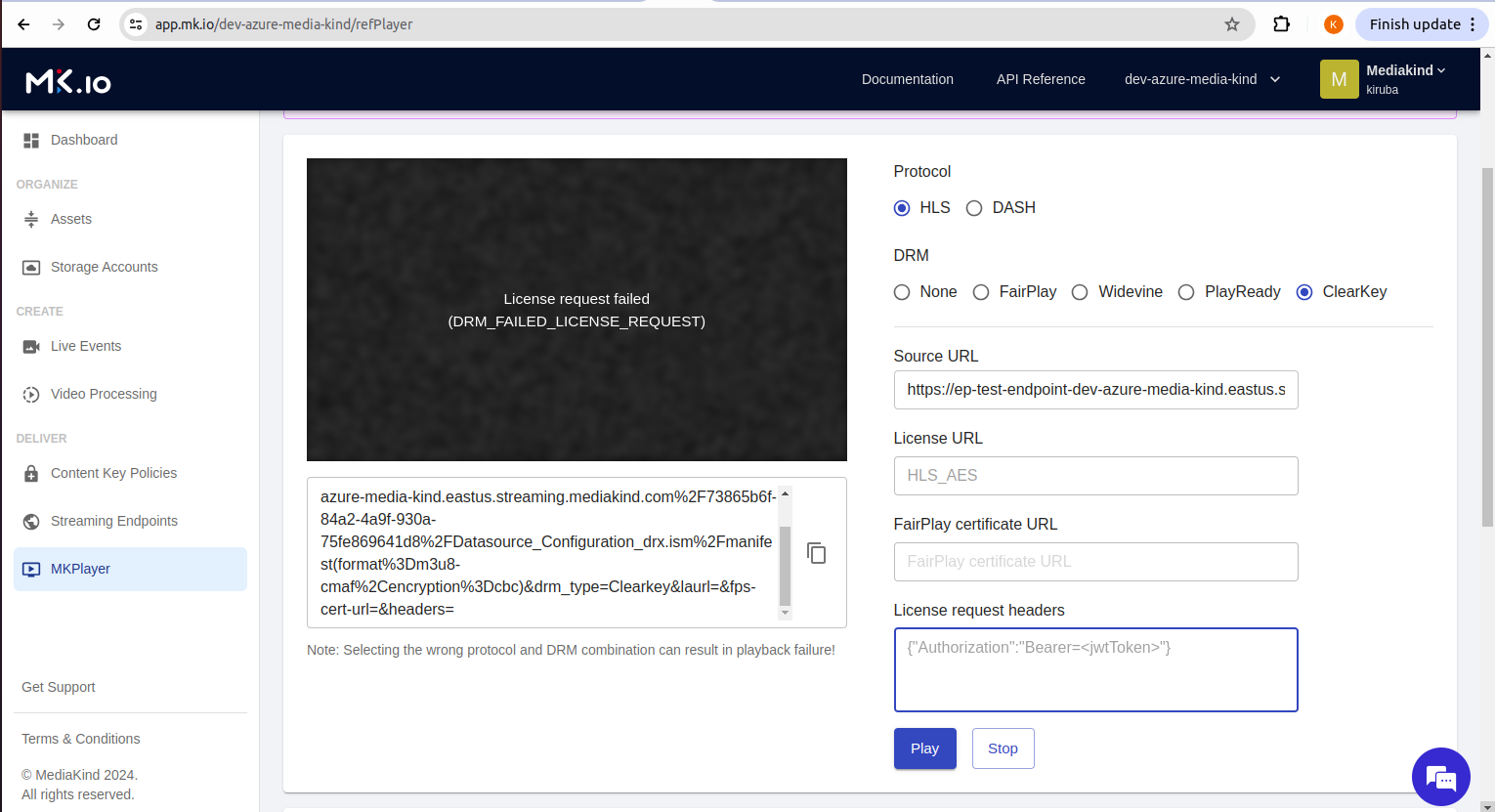This screenshot has height=812, width=1495.
Task: Open the browser extensions puzzle icon
Action: coord(1282,24)
